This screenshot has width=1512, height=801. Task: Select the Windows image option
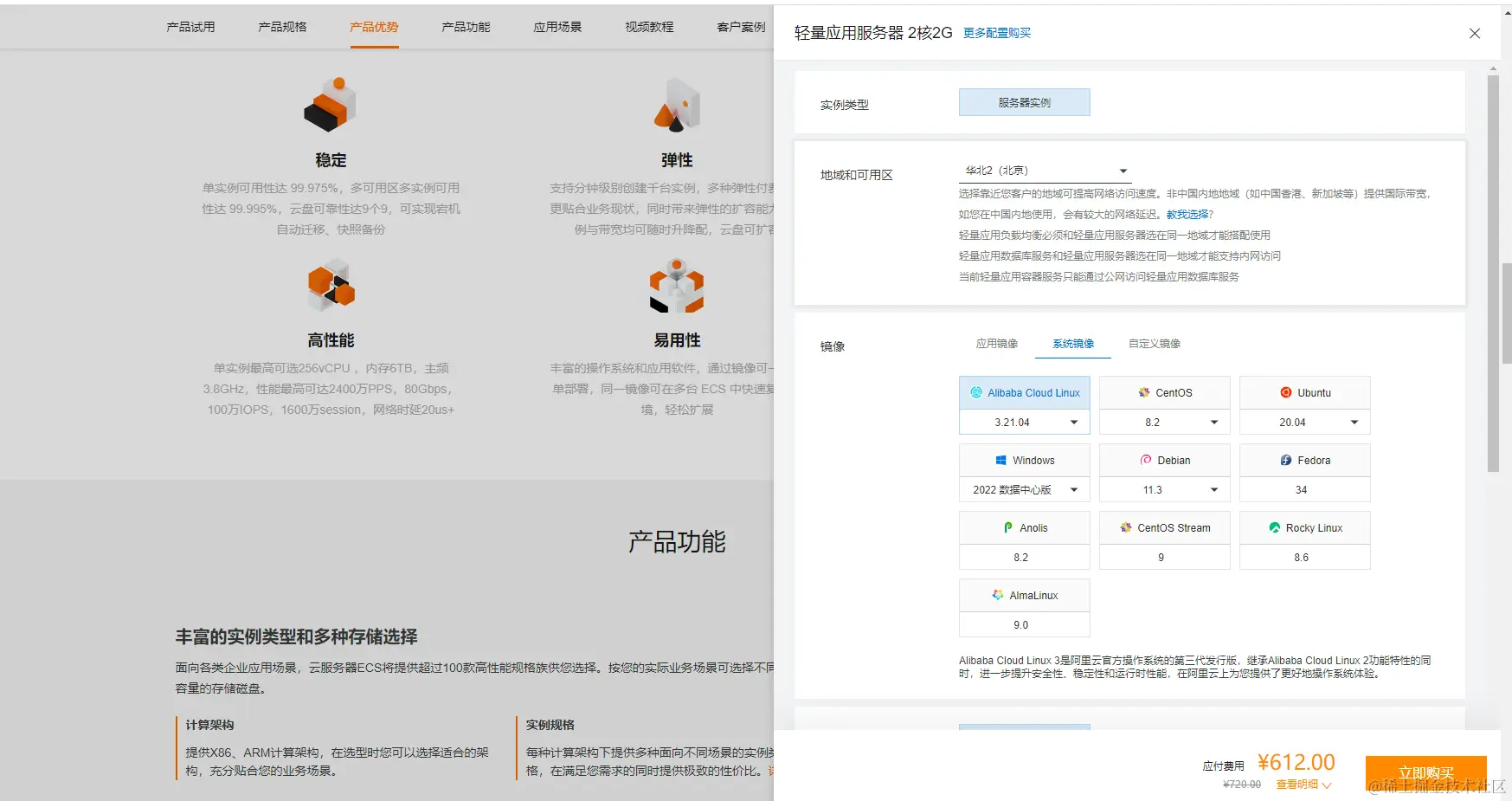pyautogui.click(x=1025, y=460)
